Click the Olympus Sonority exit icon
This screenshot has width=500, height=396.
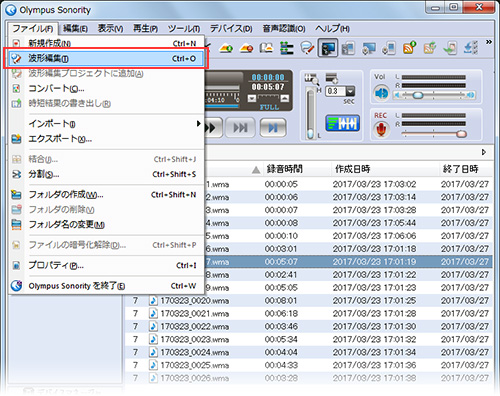16,286
